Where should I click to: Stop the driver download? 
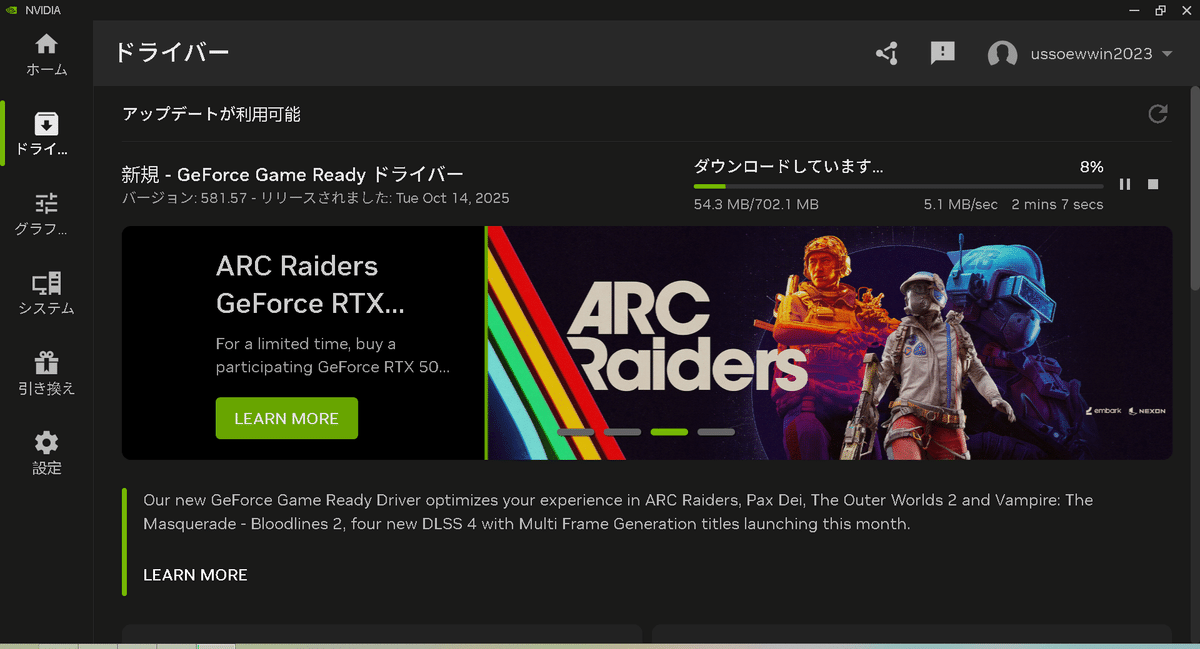click(x=1153, y=184)
